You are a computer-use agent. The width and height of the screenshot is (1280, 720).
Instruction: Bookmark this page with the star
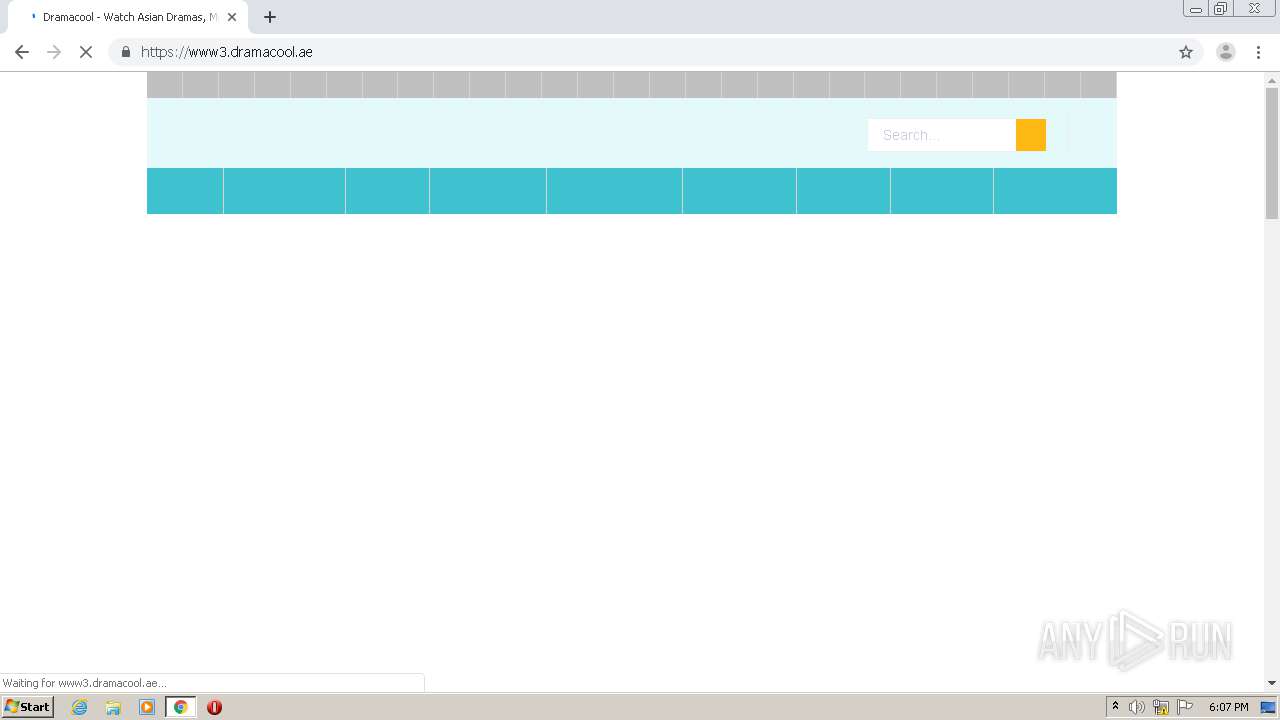[1186, 52]
